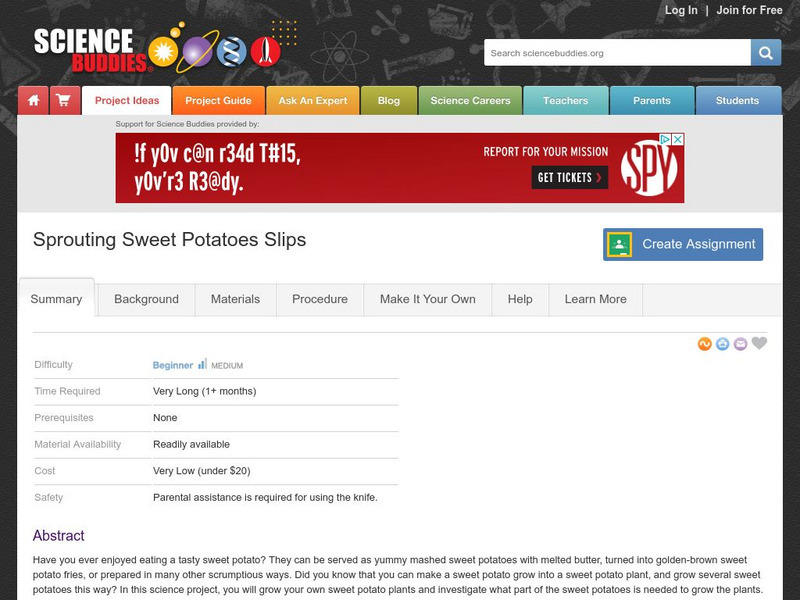Click the Google Classroom icon on Create Assignment
The width and height of the screenshot is (800, 600).
(x=619, y=244)
